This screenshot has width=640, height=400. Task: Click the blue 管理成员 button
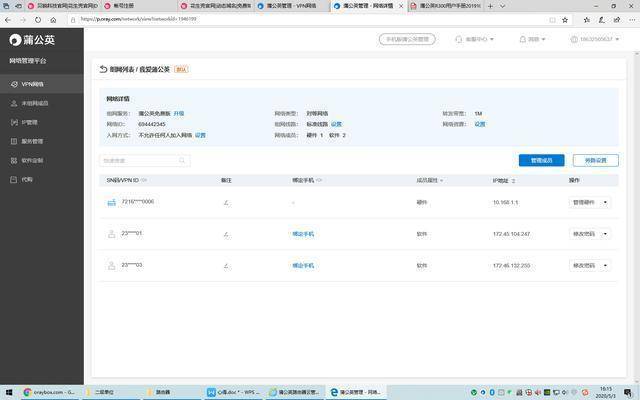[542, 160]
